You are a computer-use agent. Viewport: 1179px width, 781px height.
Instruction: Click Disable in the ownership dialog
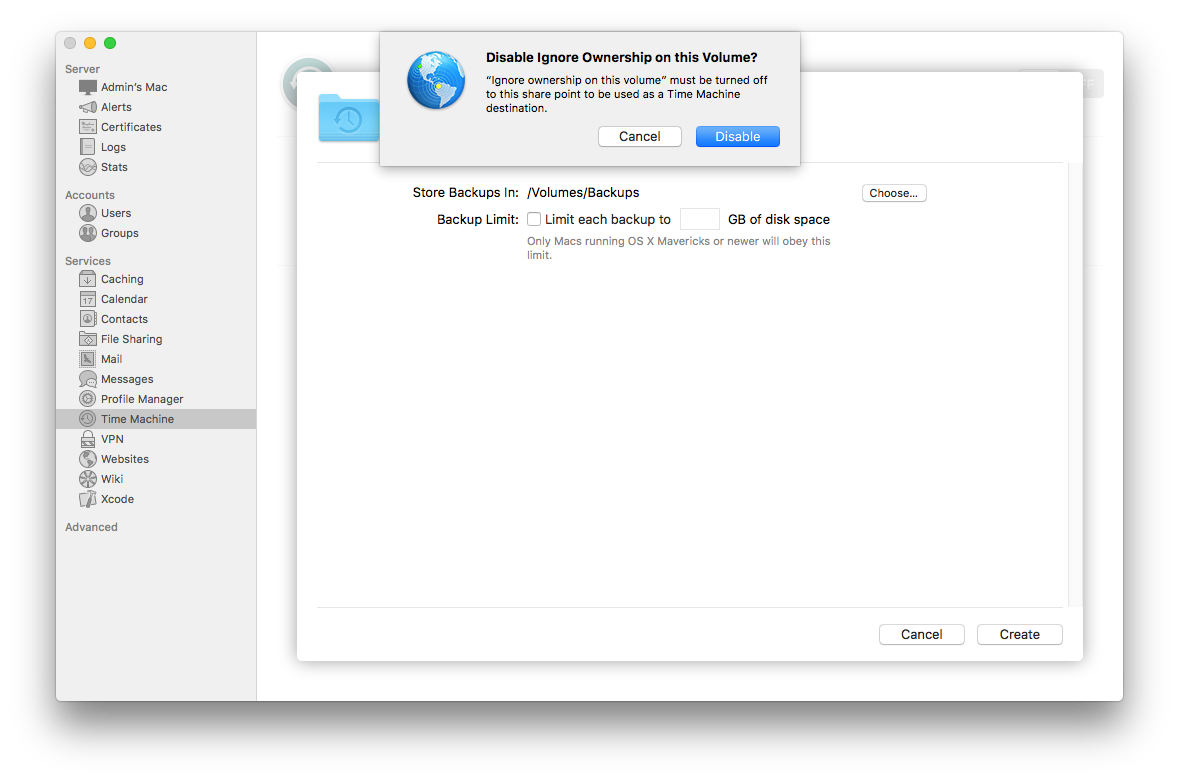tap(737, 136)
